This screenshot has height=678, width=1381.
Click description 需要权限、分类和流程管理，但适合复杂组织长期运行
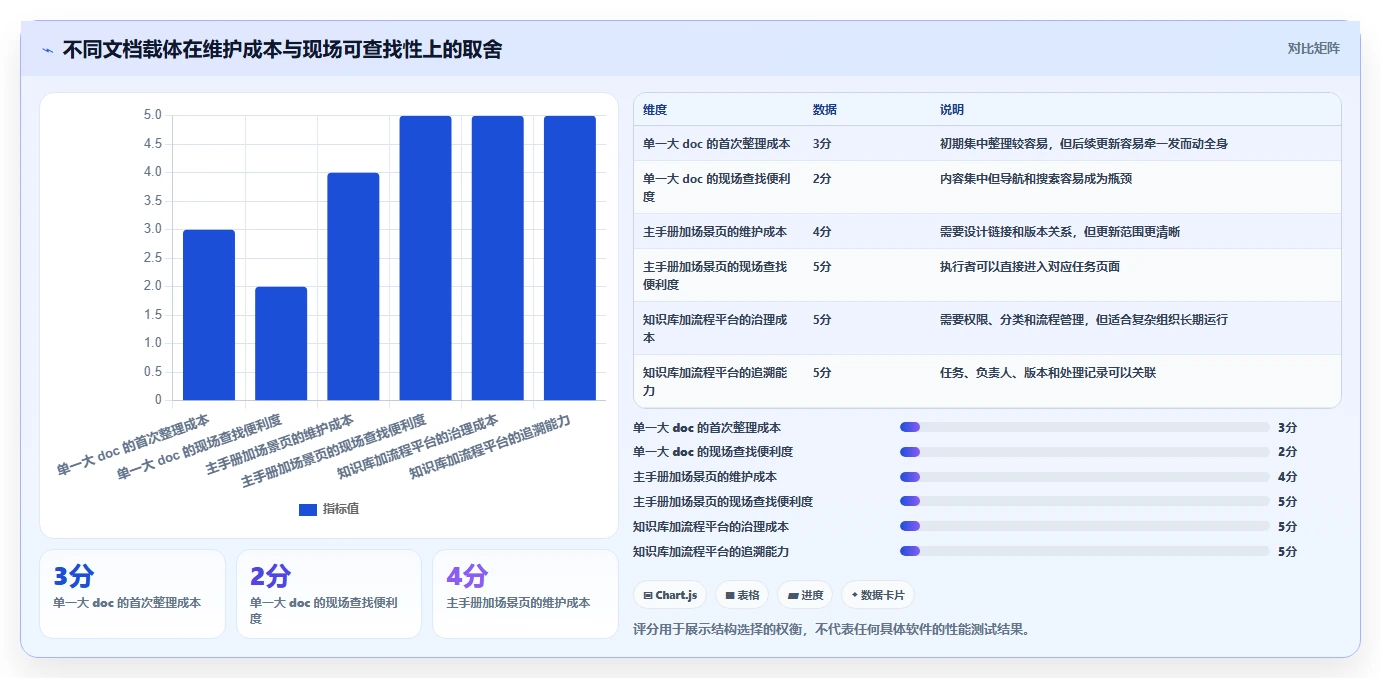point(1084,320)
